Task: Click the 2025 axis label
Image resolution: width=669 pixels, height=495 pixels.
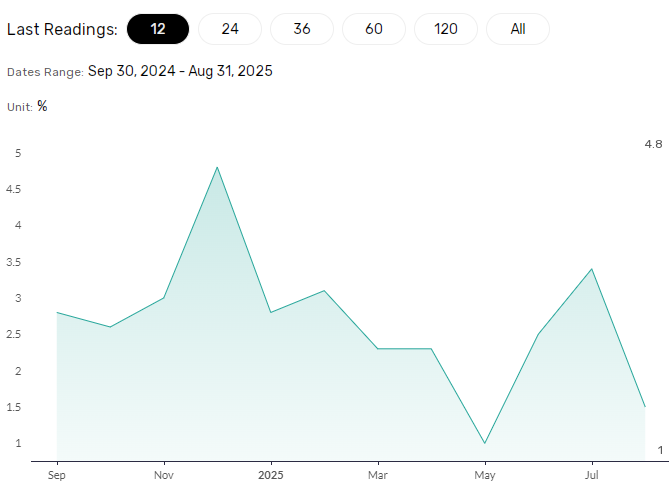Action: click(271, 475)
